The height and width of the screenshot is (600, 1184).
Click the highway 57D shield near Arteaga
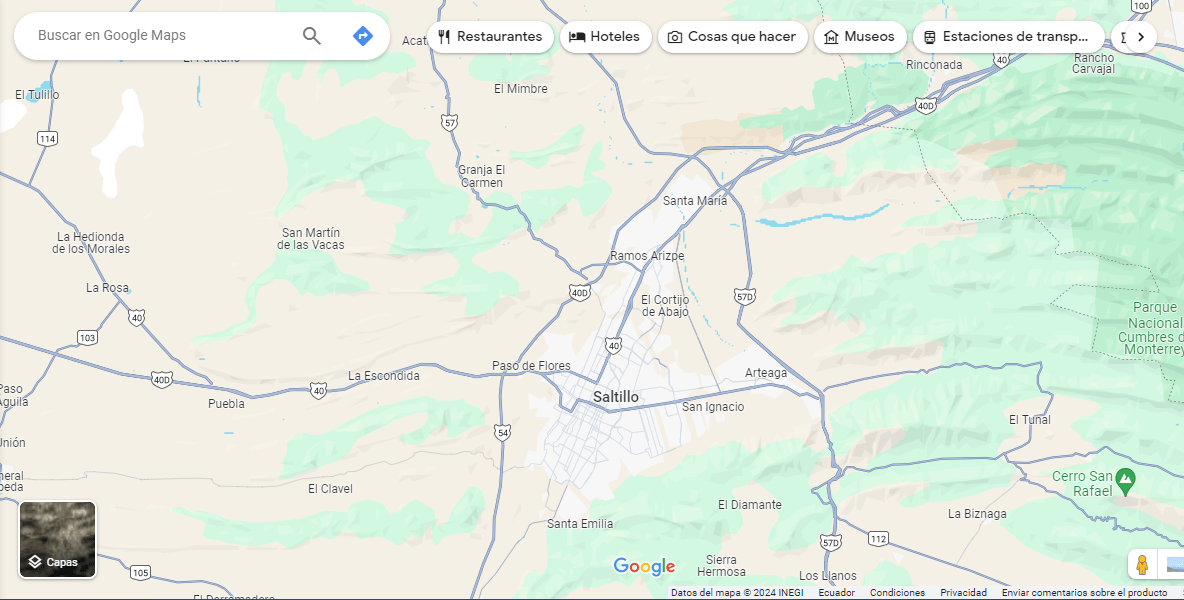(744, 296)
